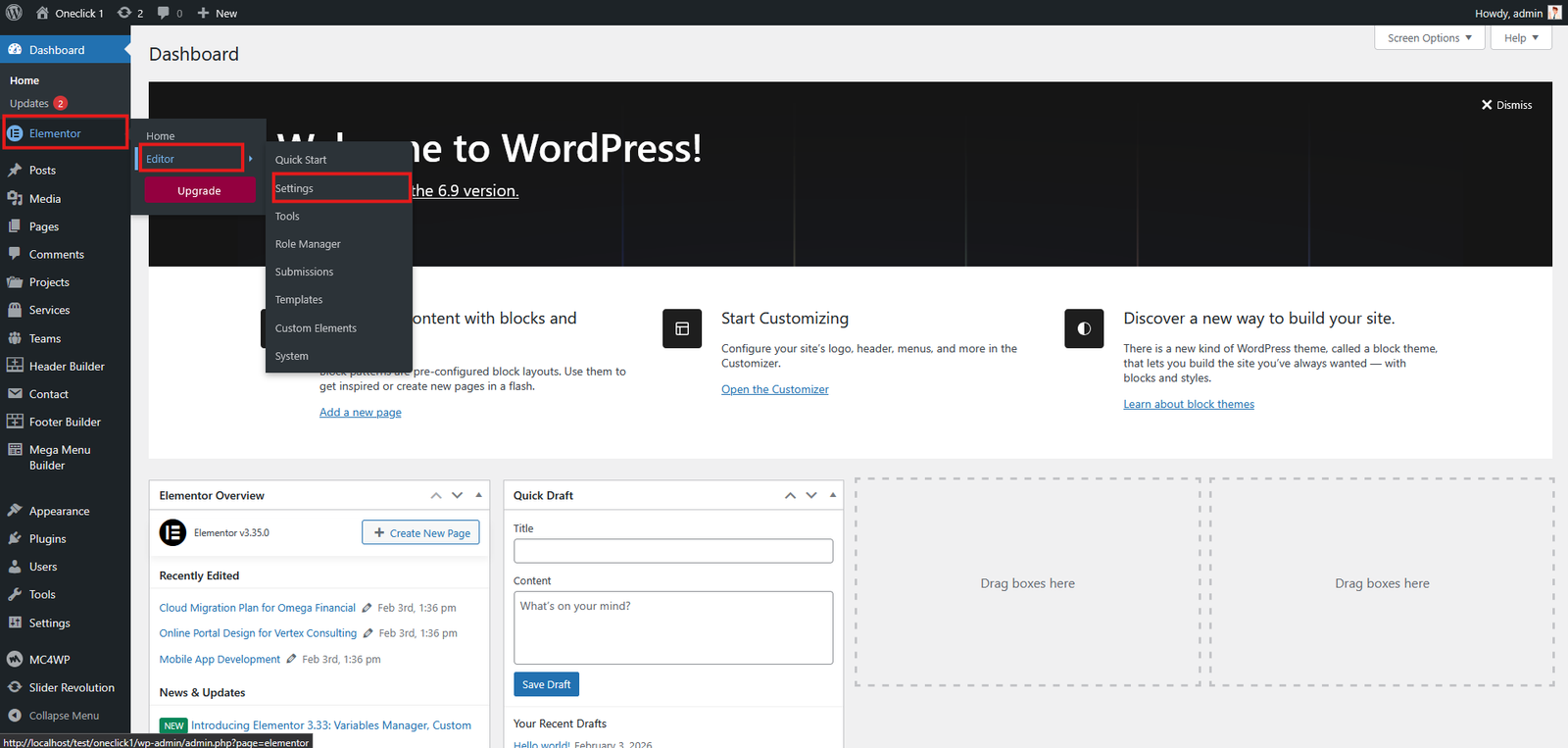Image resolution: width=1568 pixels, height=748 pixels.
Task: Dismiss the Welcome to WordPress panel
Action: [1506, 105]
